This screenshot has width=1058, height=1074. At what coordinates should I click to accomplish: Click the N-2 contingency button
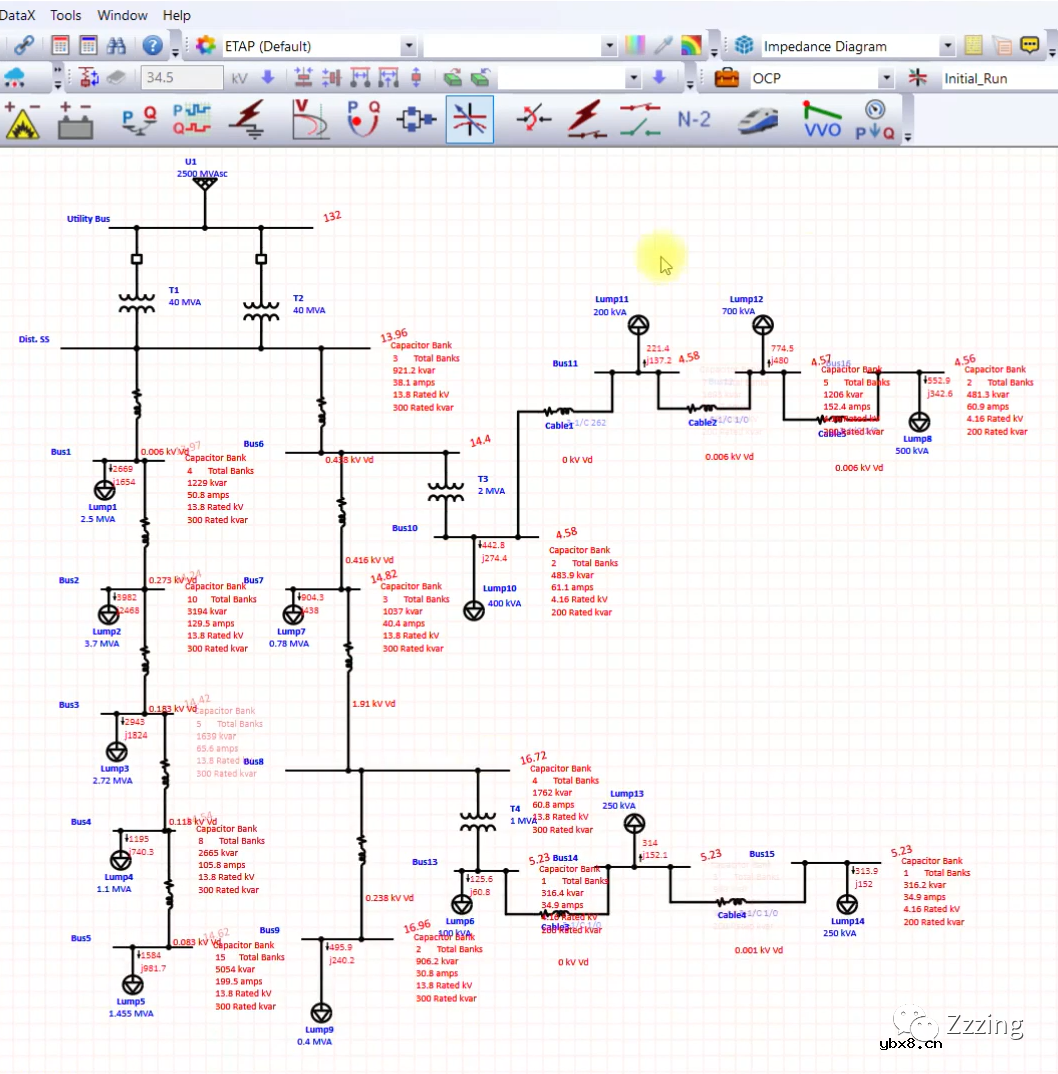pyautogui.click(x=694, y=120)
